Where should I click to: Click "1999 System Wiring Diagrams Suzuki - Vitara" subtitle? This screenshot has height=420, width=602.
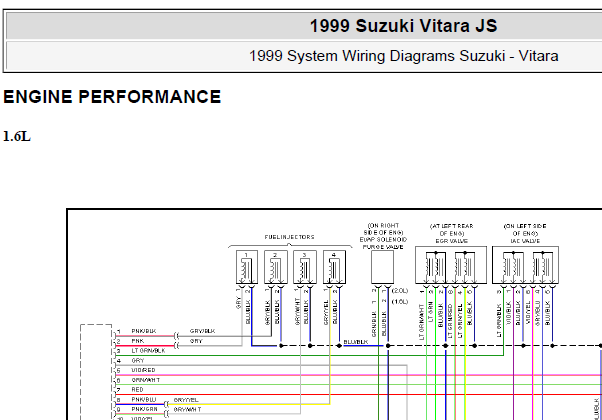coord(404,56)
